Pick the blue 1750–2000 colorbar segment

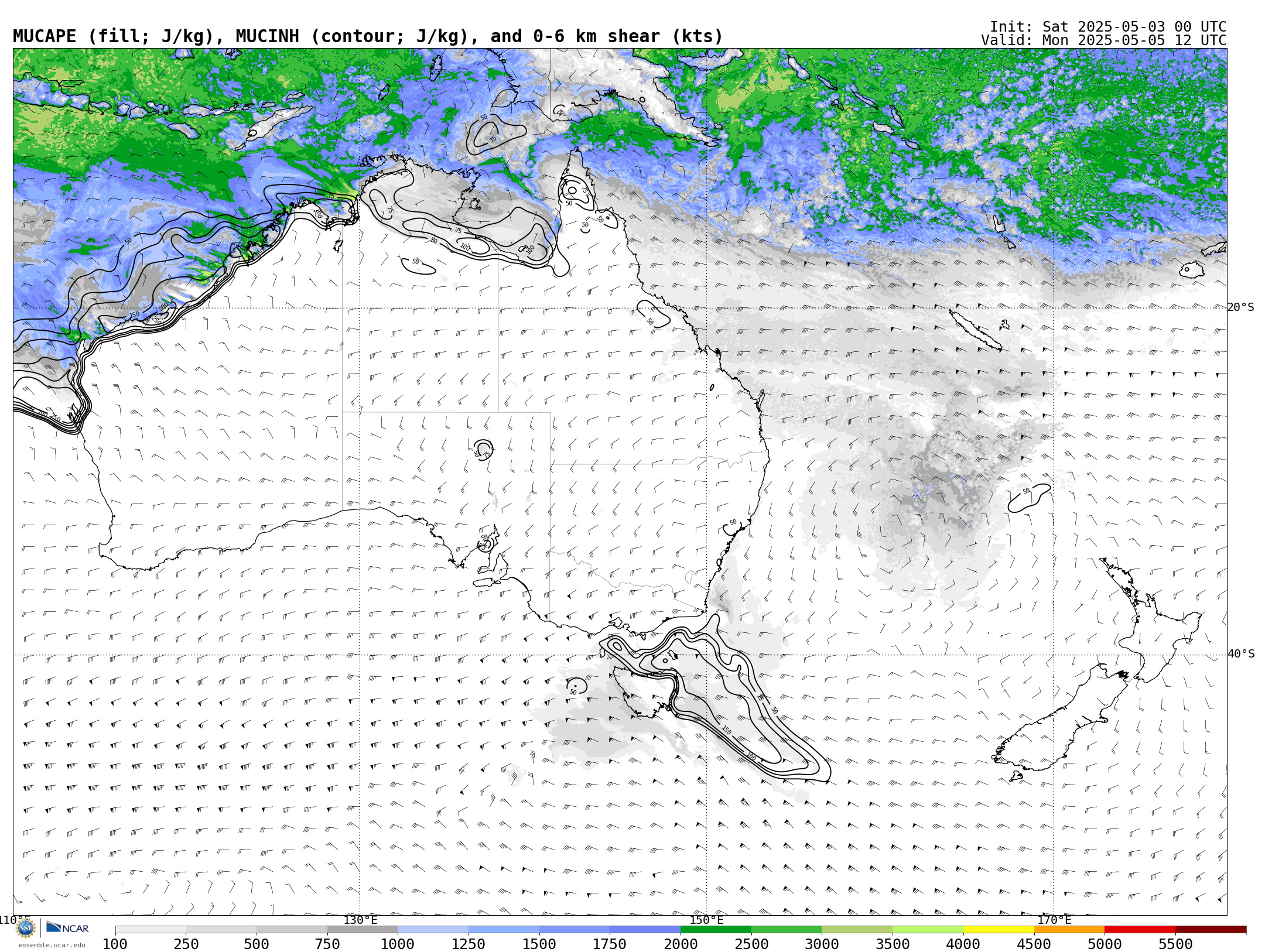(645, 930)
